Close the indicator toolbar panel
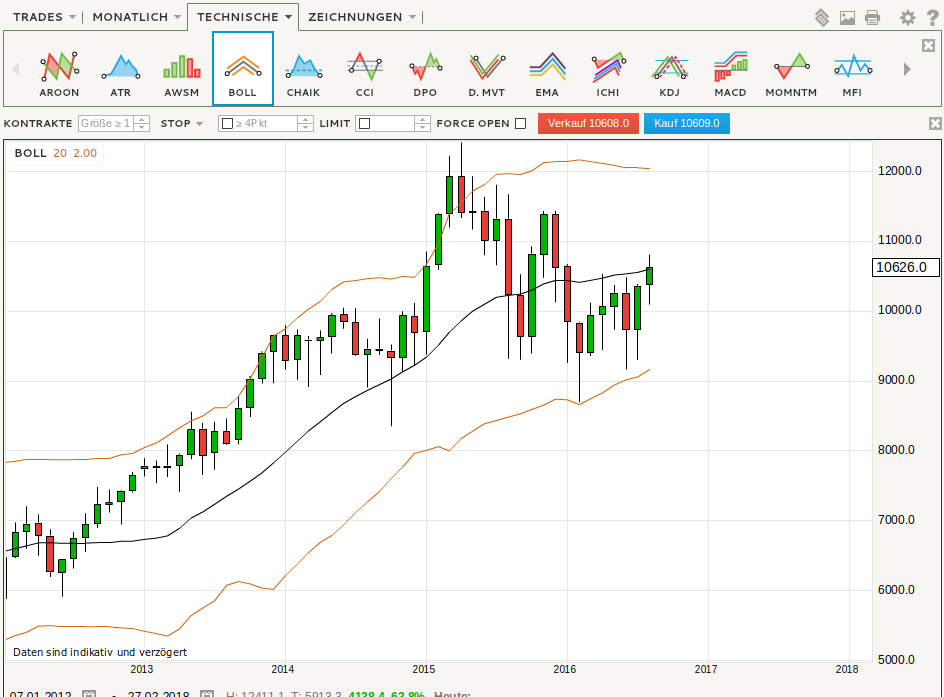This screenshot has width=944, height=697. 928,45
